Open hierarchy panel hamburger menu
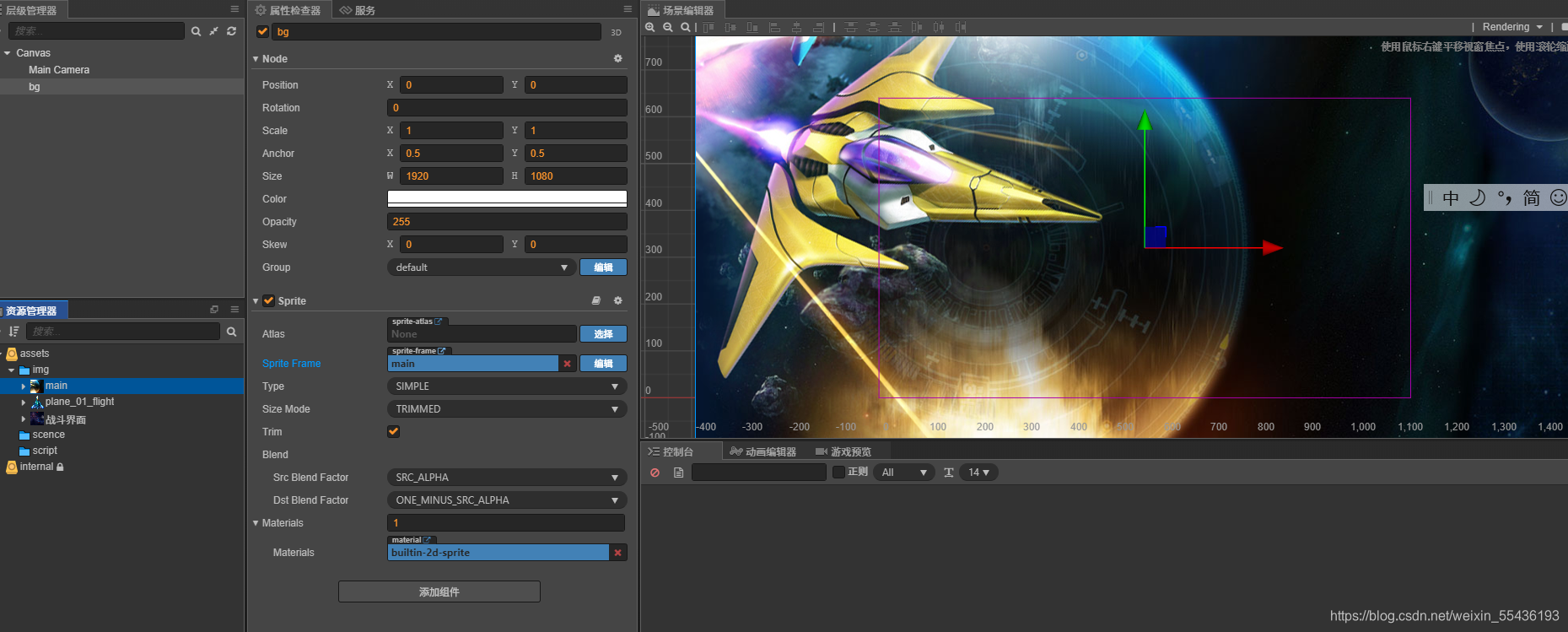The width and height of the screenshot is (1568, 632). pos(234,9)
